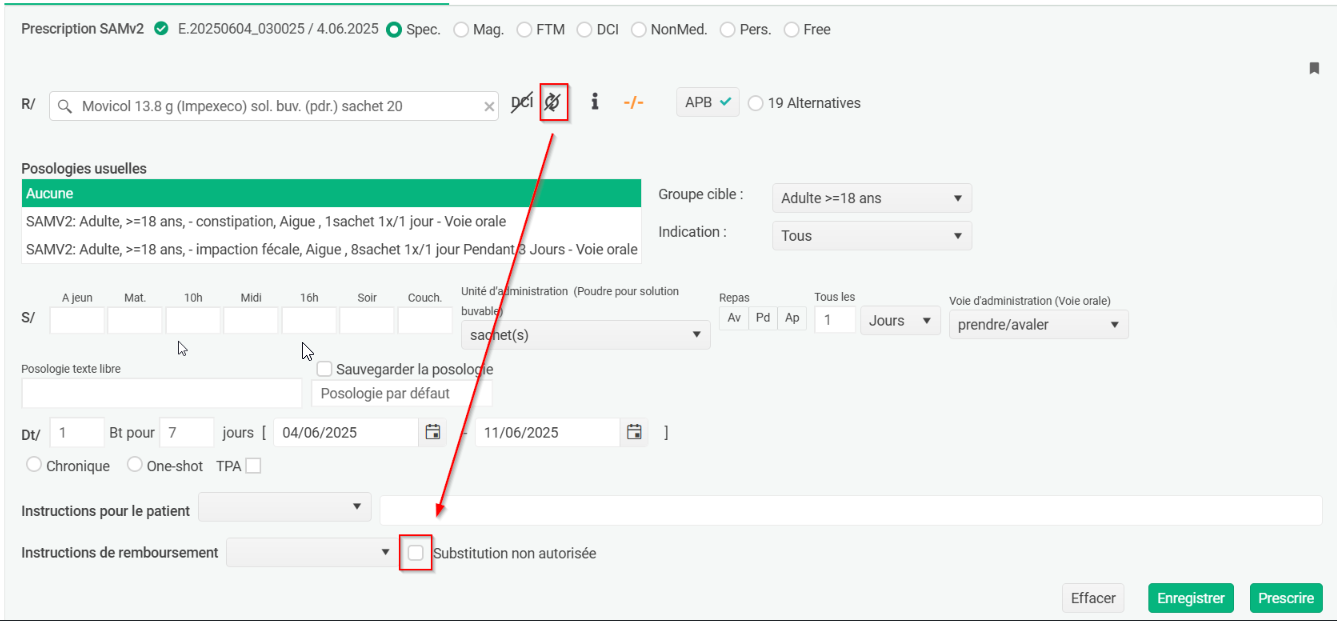Viewport: 1337px width, 621px height.
Task: Select the constipation Aigue posology row
Action: pyautogui.click(x=331, y=221)
